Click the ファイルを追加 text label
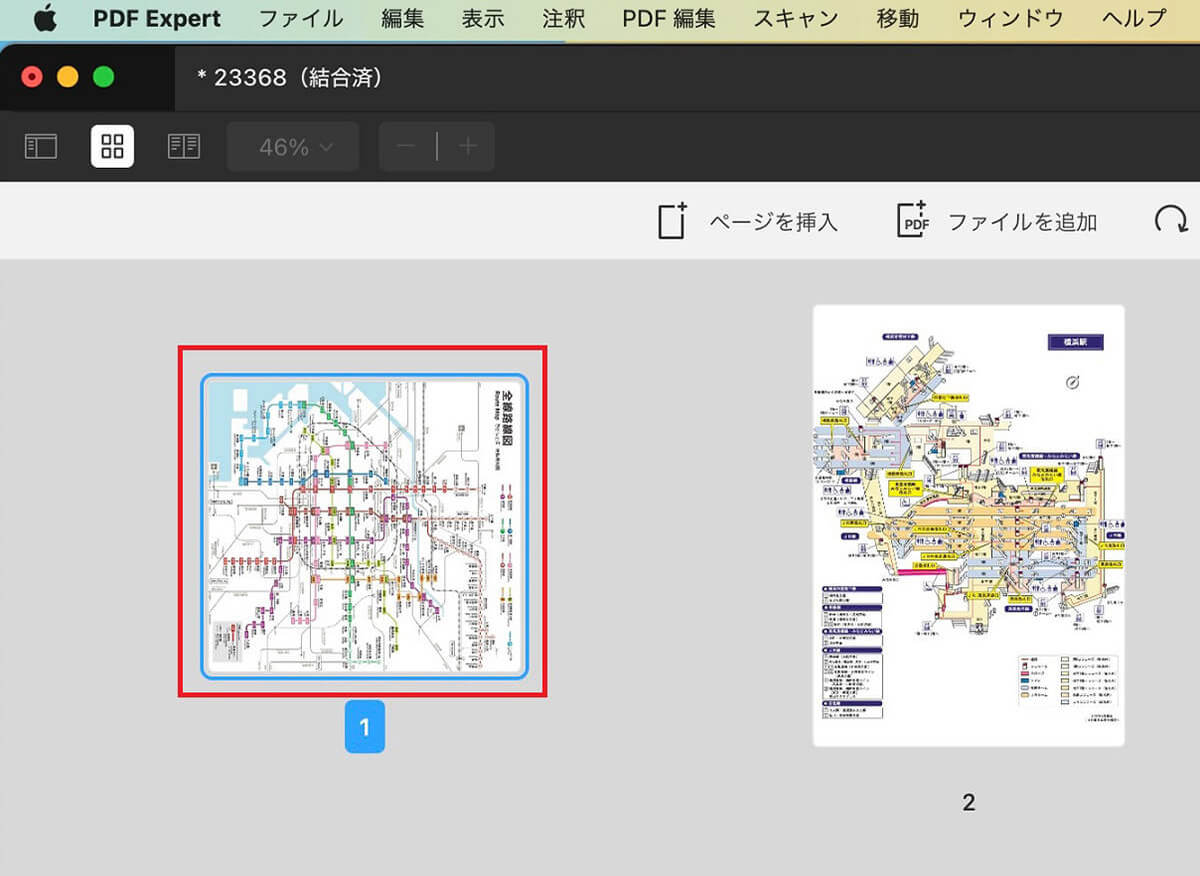The height and width of the screenshot is (876, 1200). click(1022, 222)
